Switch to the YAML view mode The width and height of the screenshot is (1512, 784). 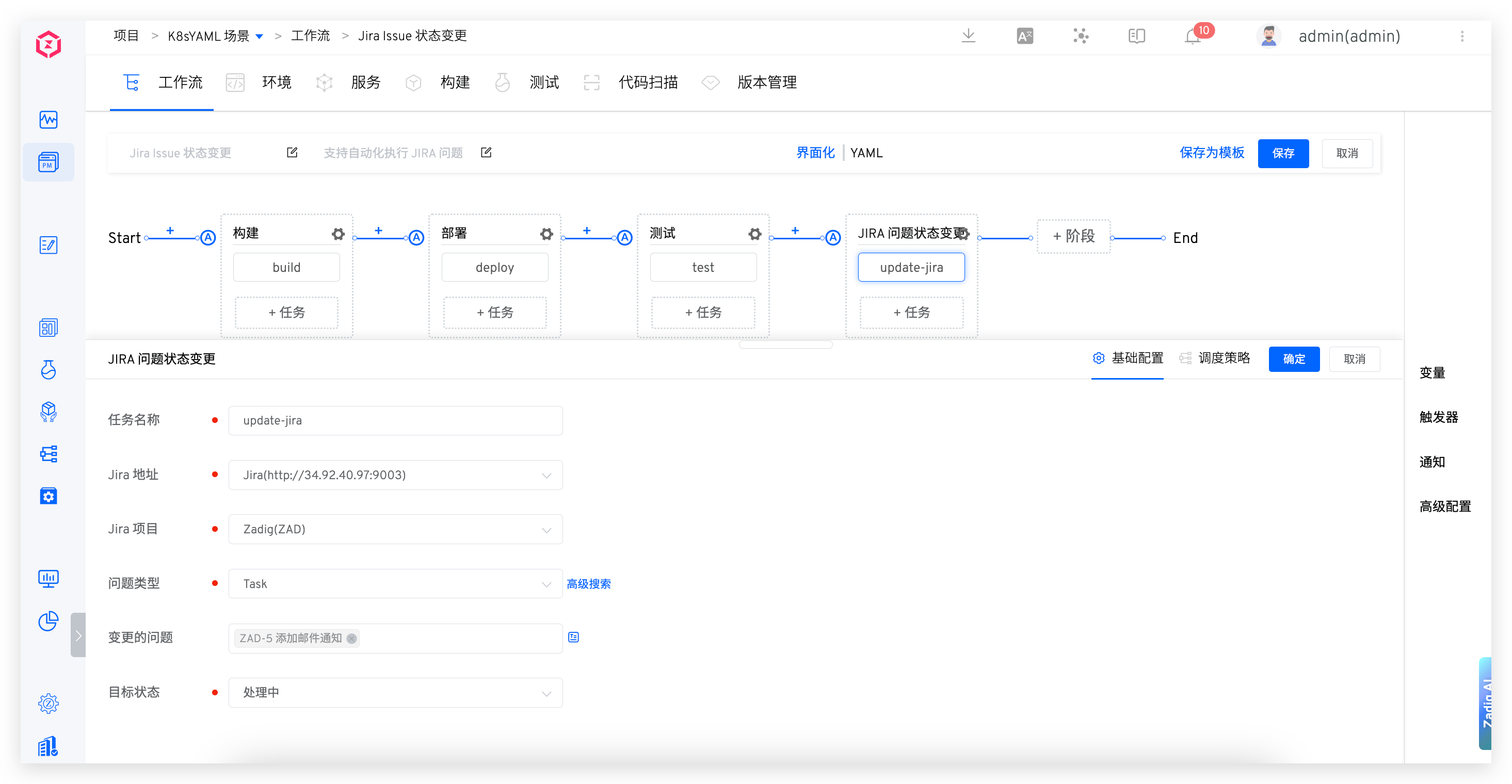tap(867, 153)
